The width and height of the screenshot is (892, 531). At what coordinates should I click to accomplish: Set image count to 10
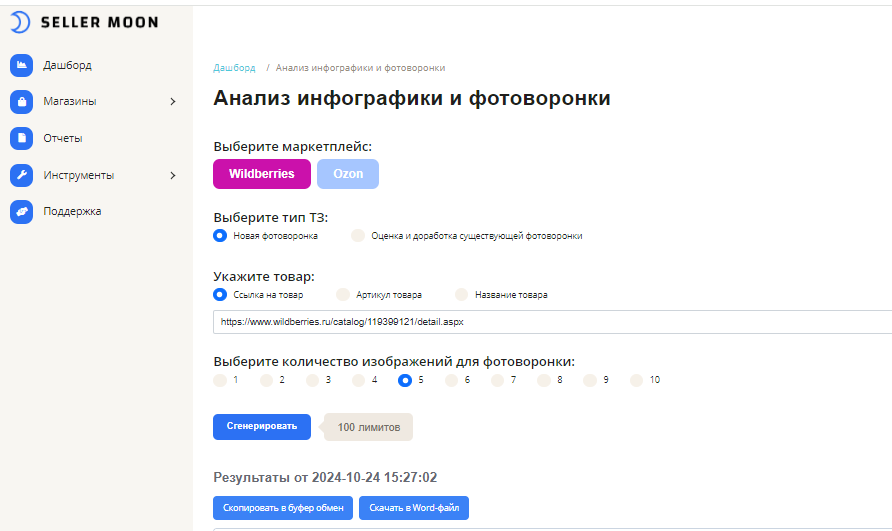click(x=637, y=380)
